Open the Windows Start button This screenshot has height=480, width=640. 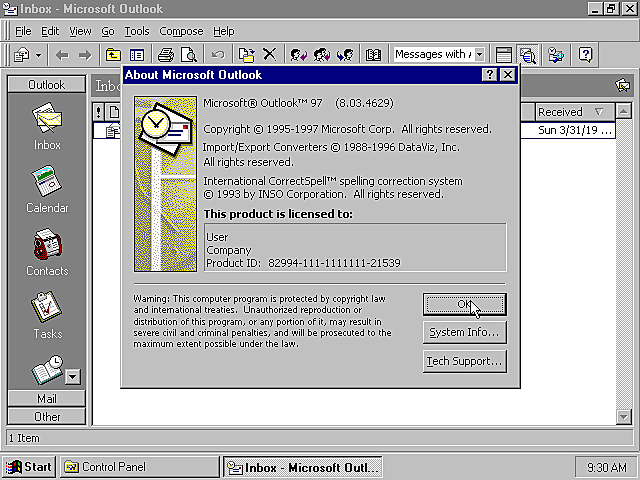click(29, 467)
